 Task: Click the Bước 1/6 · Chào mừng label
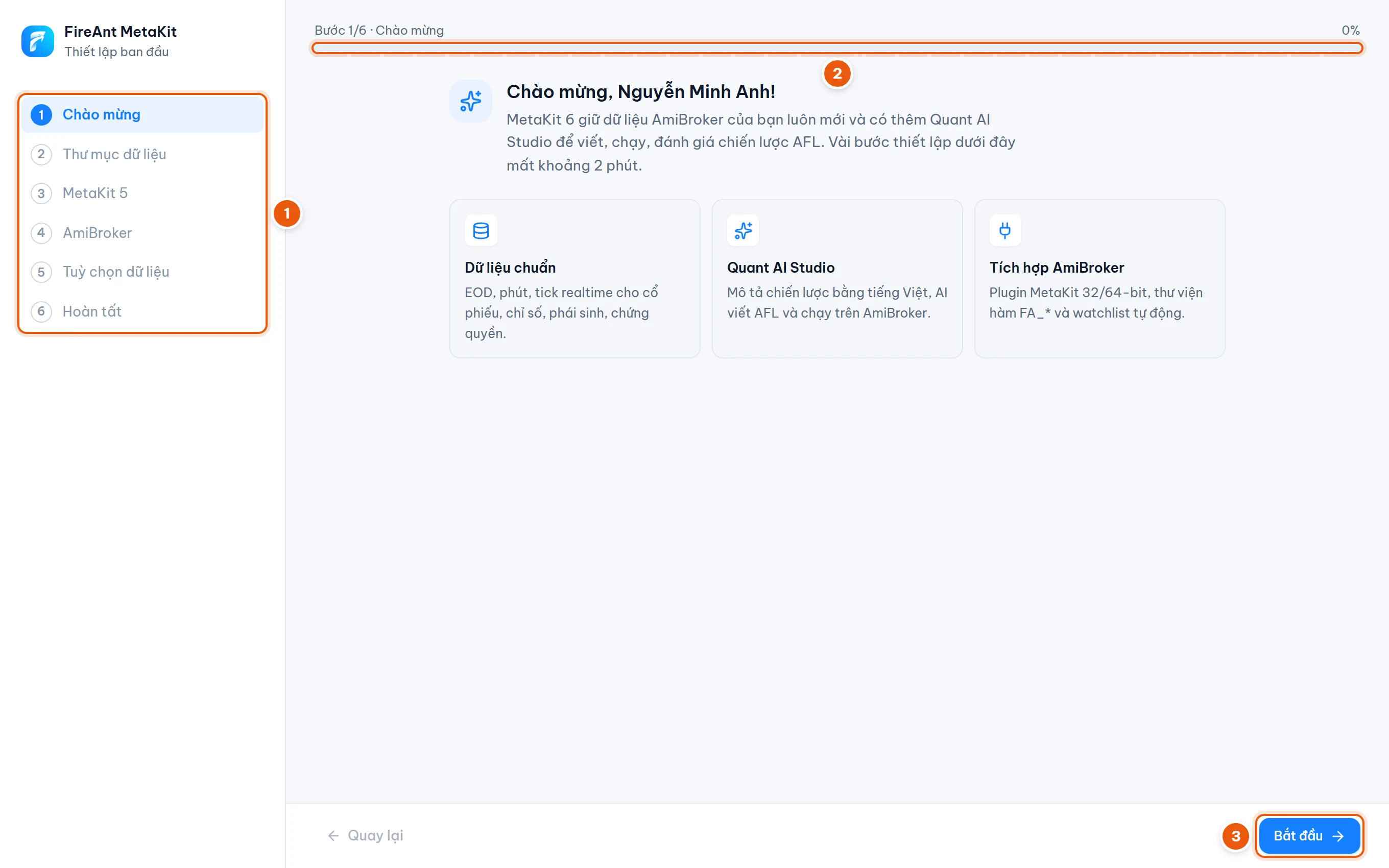[379, 31]
